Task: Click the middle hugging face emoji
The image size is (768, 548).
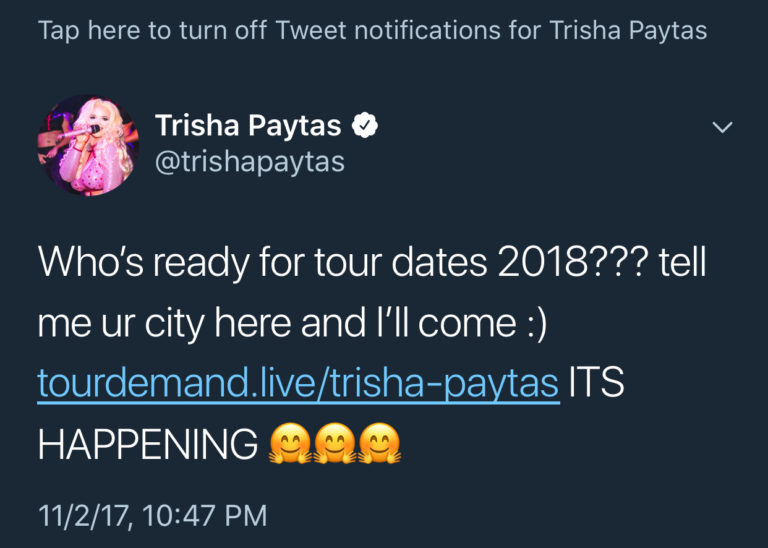Action: click(337, 445)
